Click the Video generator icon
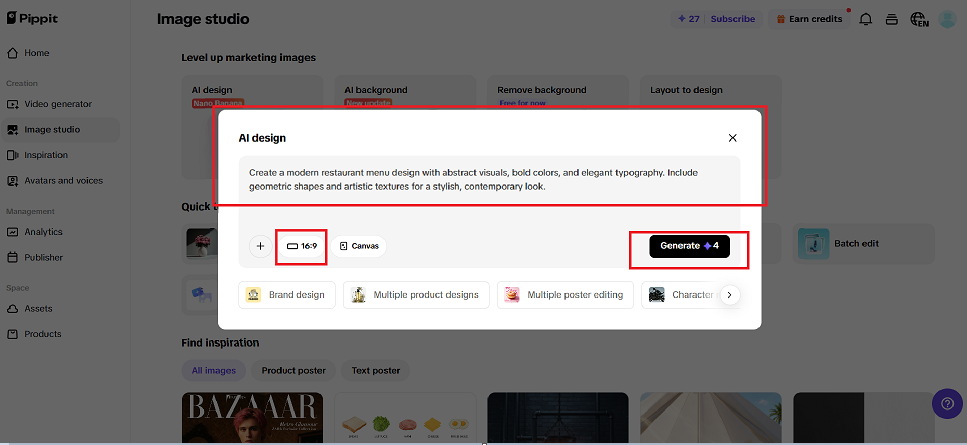The image size is (967, 445). tap(12, 104)
